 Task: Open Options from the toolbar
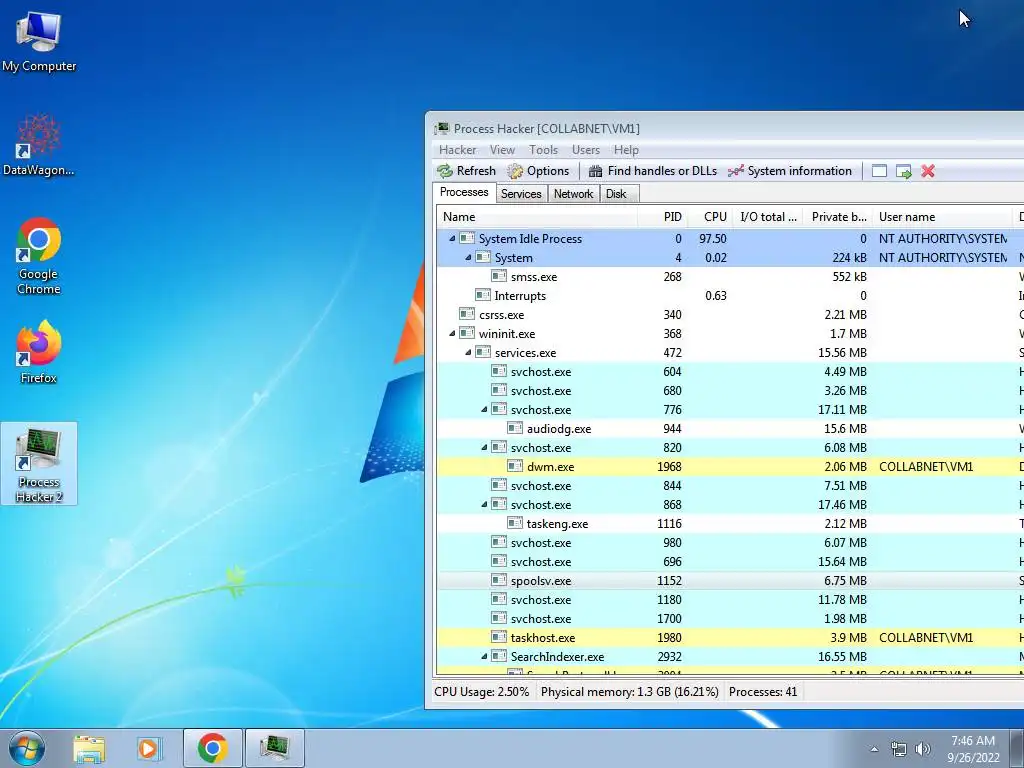pyautogui.click(x=539, y=171)
